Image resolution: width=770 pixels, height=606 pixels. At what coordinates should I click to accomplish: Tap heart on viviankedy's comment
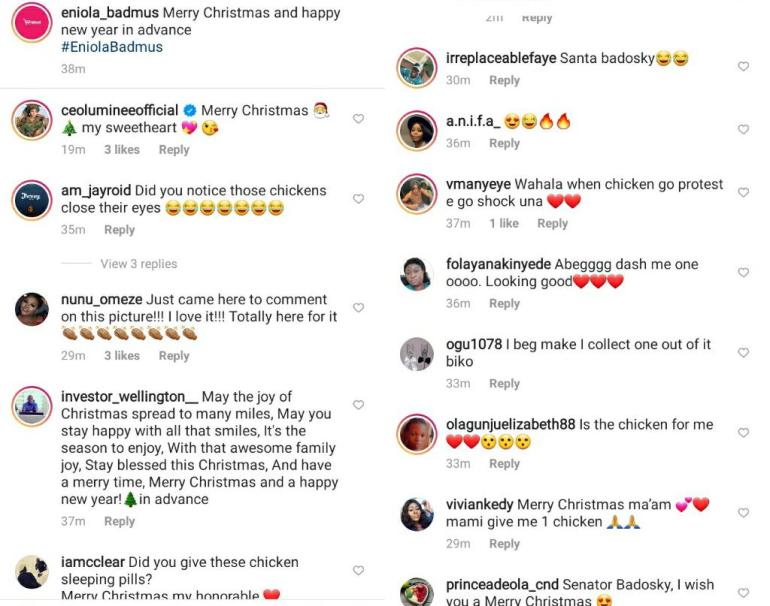[743, 512]
